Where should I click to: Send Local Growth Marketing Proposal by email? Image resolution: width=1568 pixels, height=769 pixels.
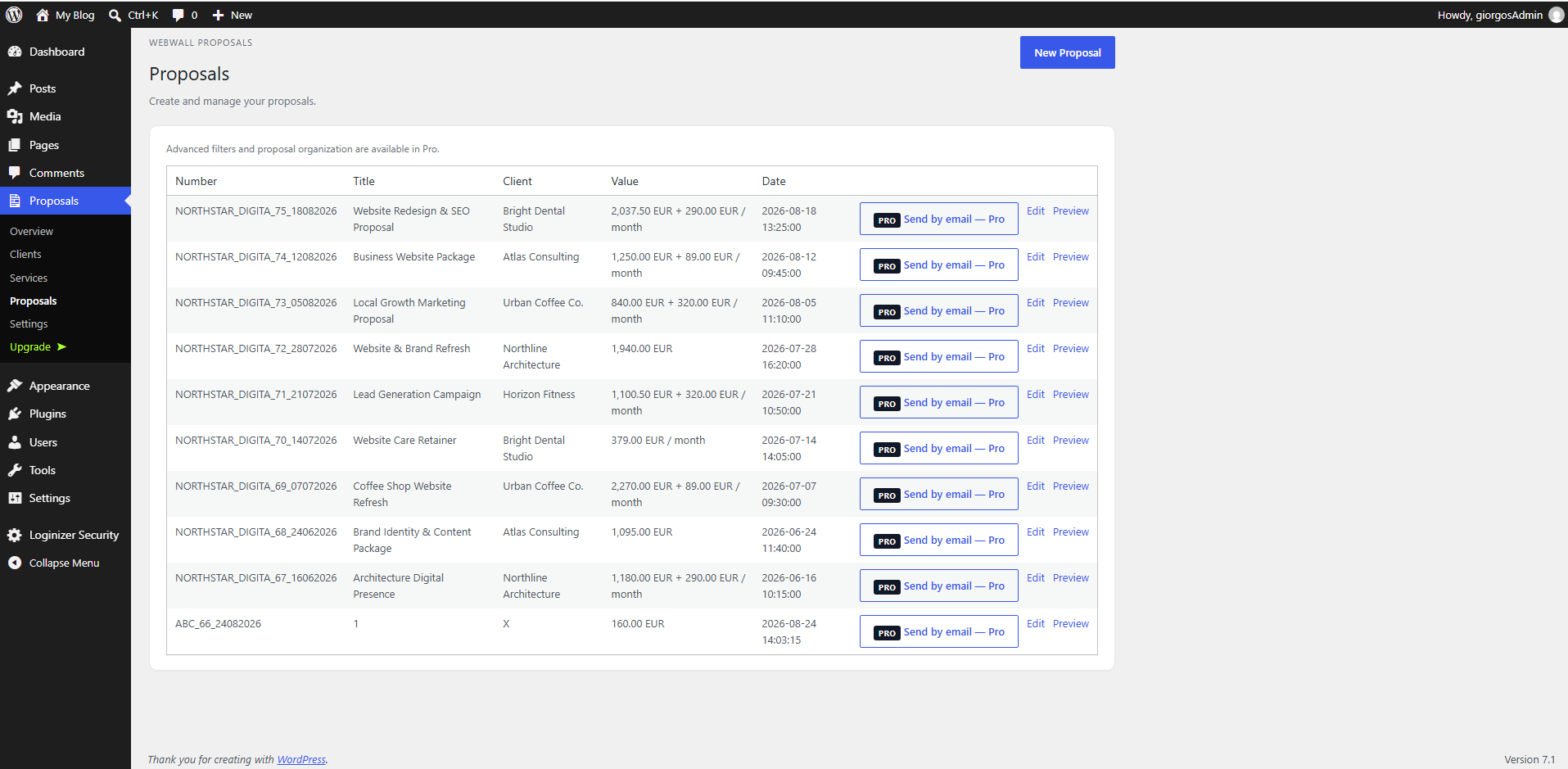pyautogui.click(x=939, y=310)
